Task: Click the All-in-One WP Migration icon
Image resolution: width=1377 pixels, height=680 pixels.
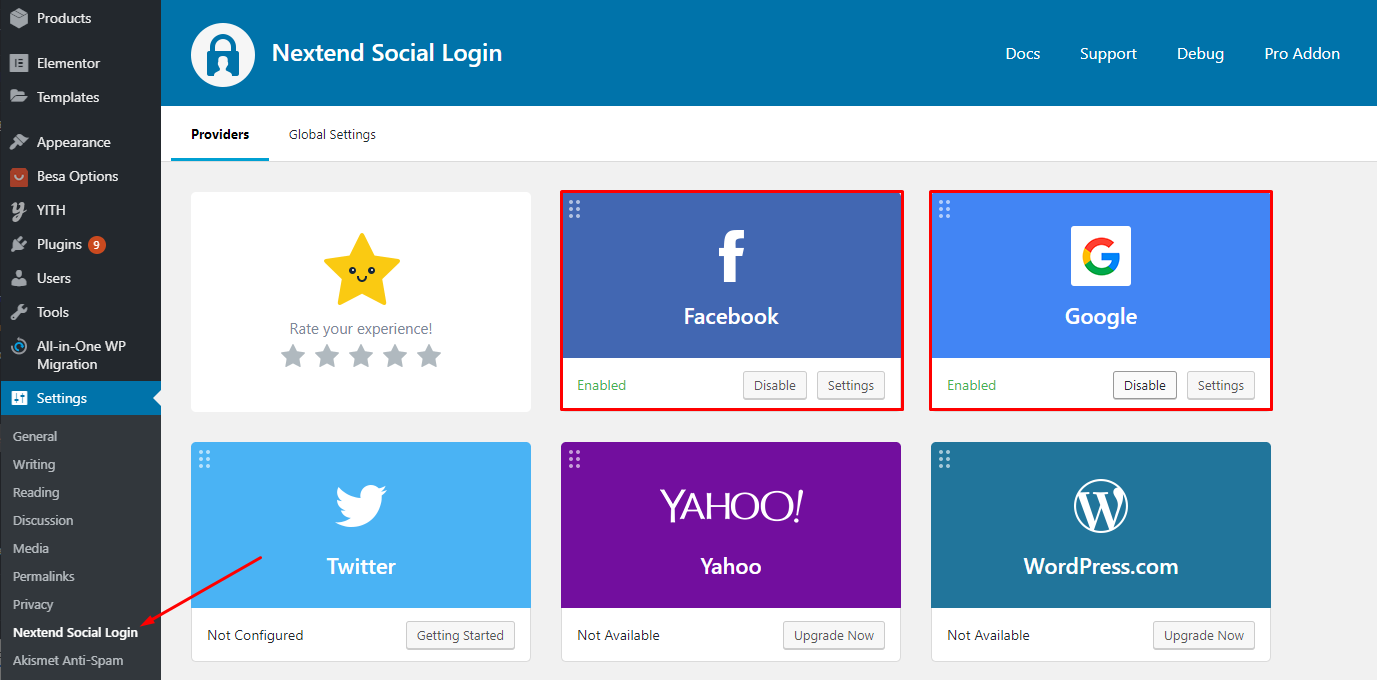Action: pos(19,346)
